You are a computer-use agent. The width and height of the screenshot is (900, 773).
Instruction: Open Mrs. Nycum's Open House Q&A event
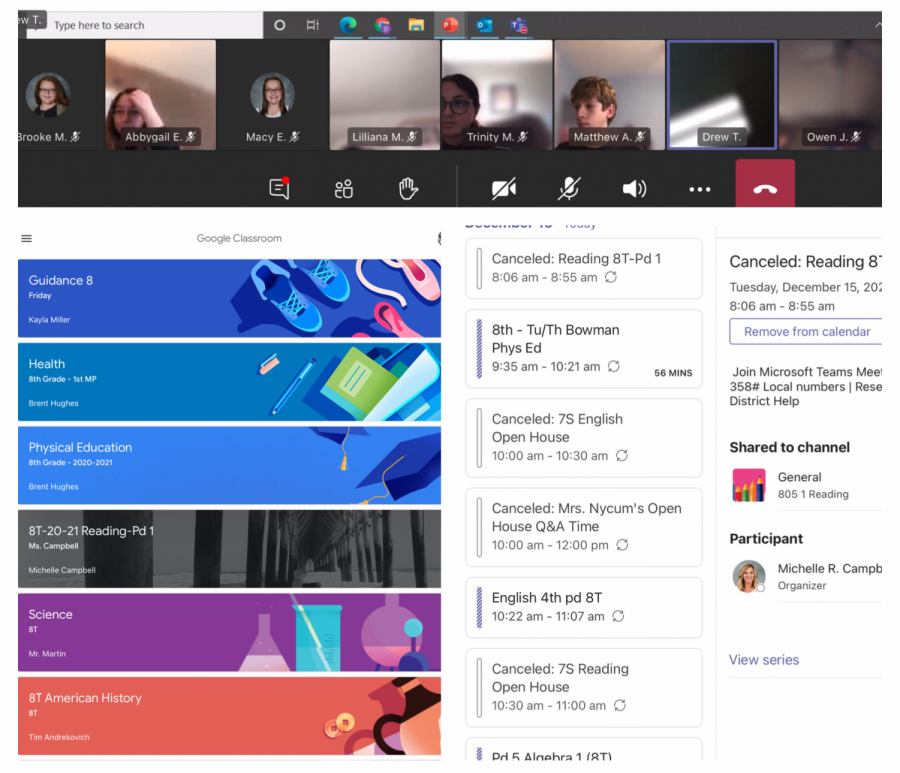click(x=584, y=527)
